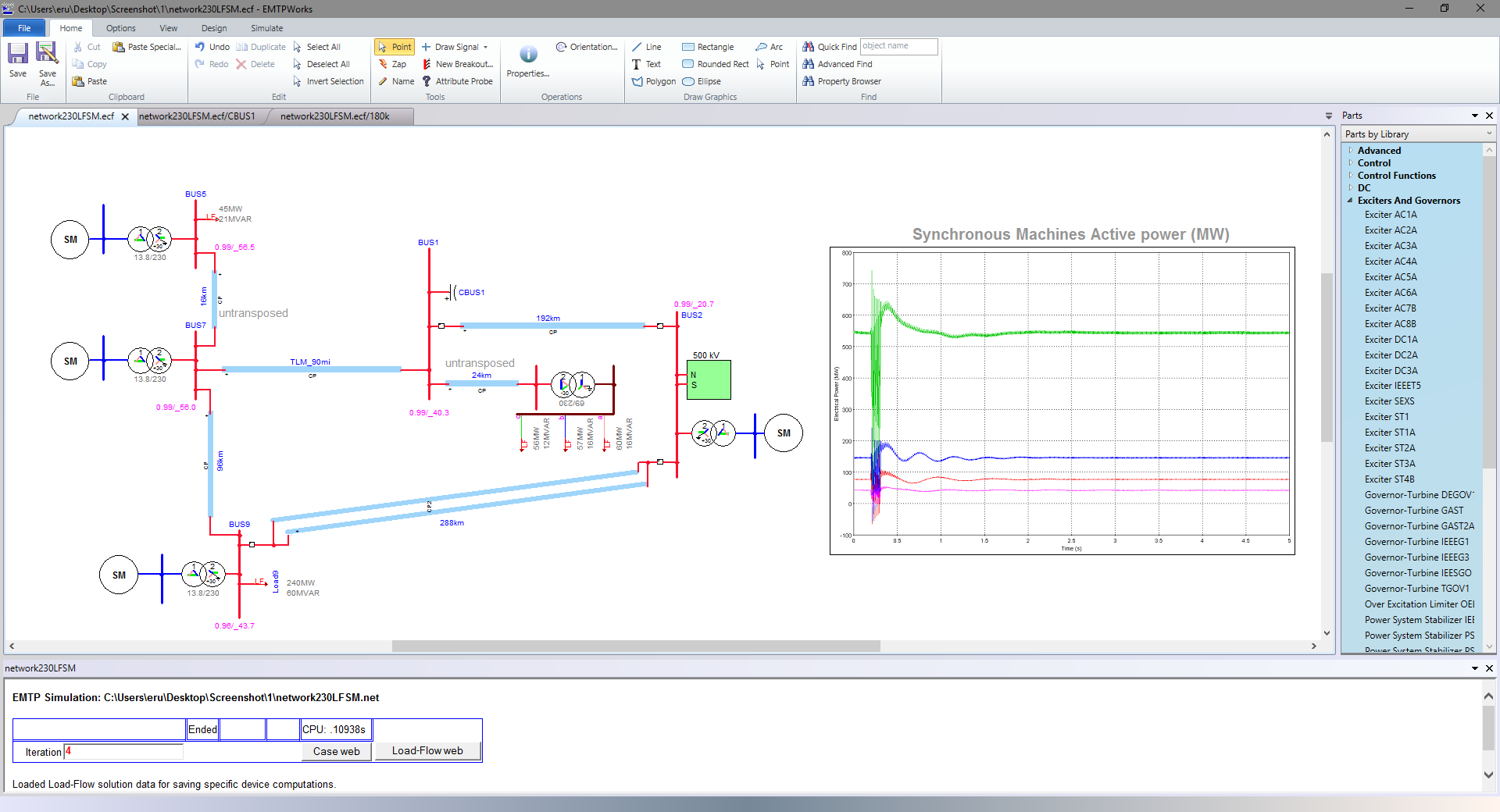The image size is (1500, 812).
Task: Pick the Ellipse drawing tool
Action: (x=702, y=81)
